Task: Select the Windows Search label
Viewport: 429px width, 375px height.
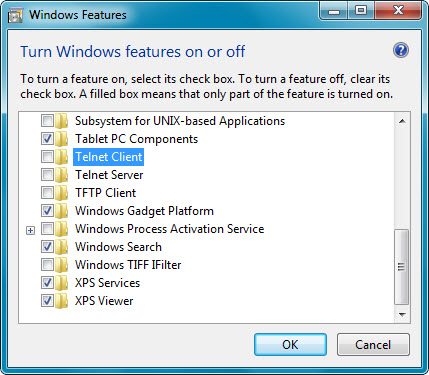Action: pyautogui.click(x=118, y=247)
